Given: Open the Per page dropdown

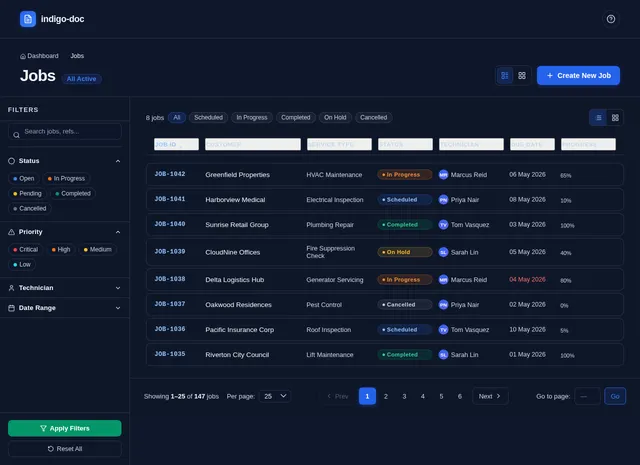Looking at the screenshot, I should pos(275,396).
